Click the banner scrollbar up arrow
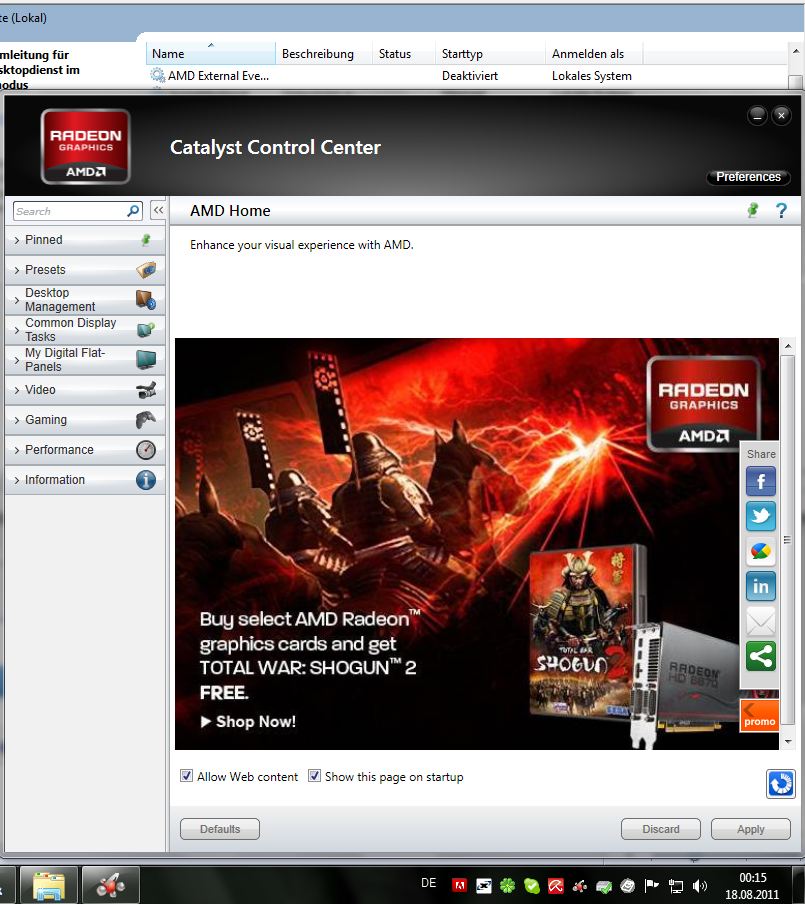805x904 pixels. [x=788, y=346]
